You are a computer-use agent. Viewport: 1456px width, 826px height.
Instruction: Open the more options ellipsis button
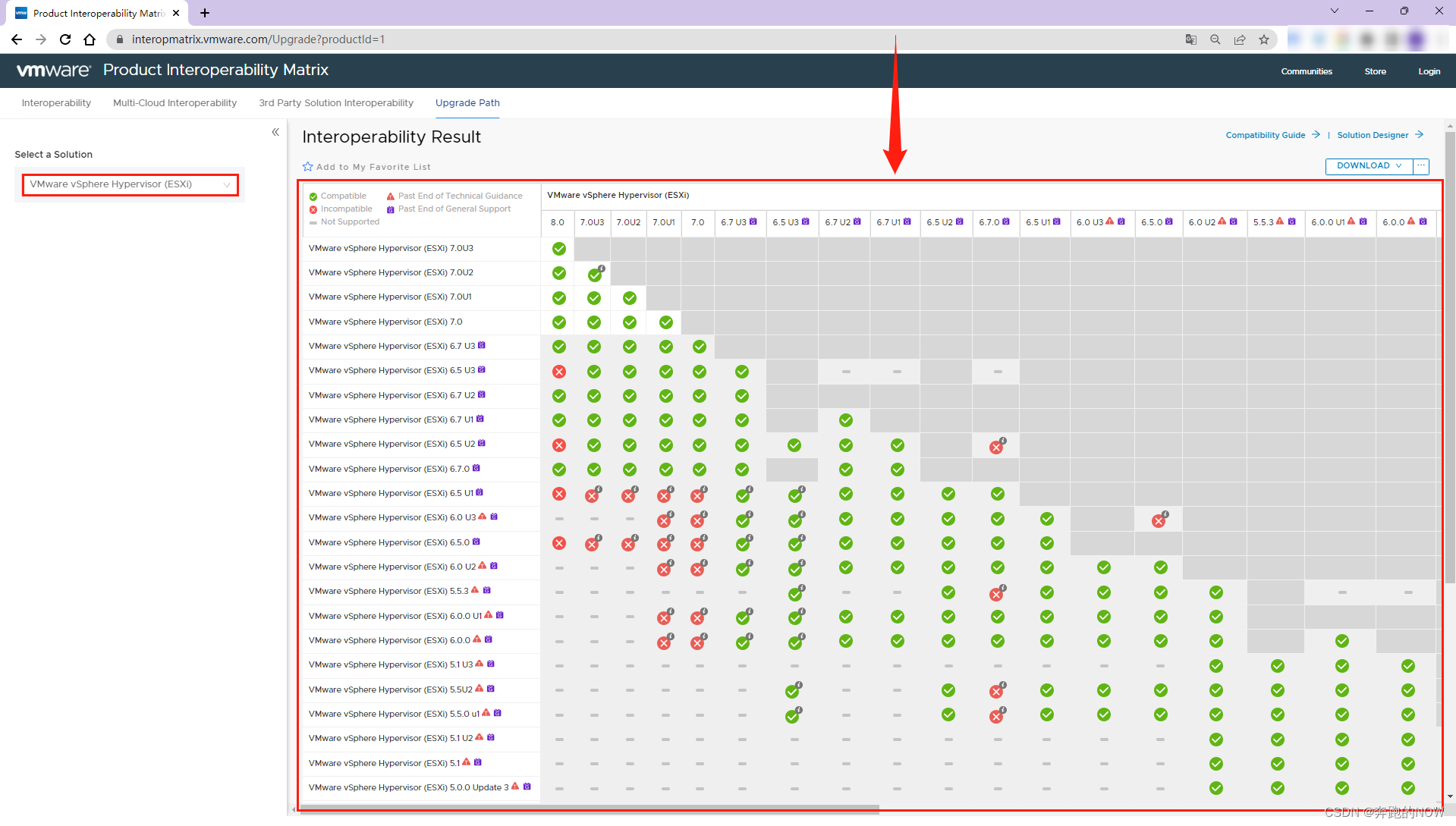point(1421,166)
